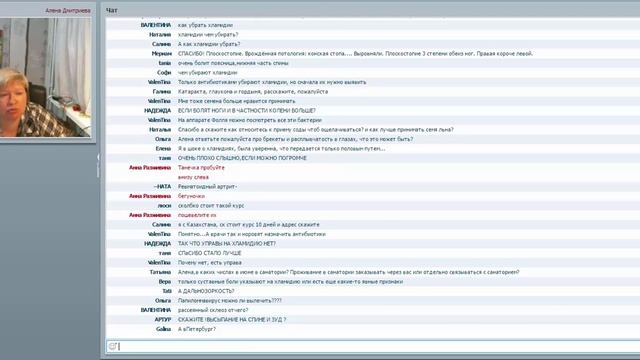Viewport: 640px width, 360px height.
Task: Select message "ОЧЕНЬ ПЛОХО СЛЫШНО, ЕСЛИ МОЖНО ПОГРОМЧЕ"
Action: tap(242, 158)
